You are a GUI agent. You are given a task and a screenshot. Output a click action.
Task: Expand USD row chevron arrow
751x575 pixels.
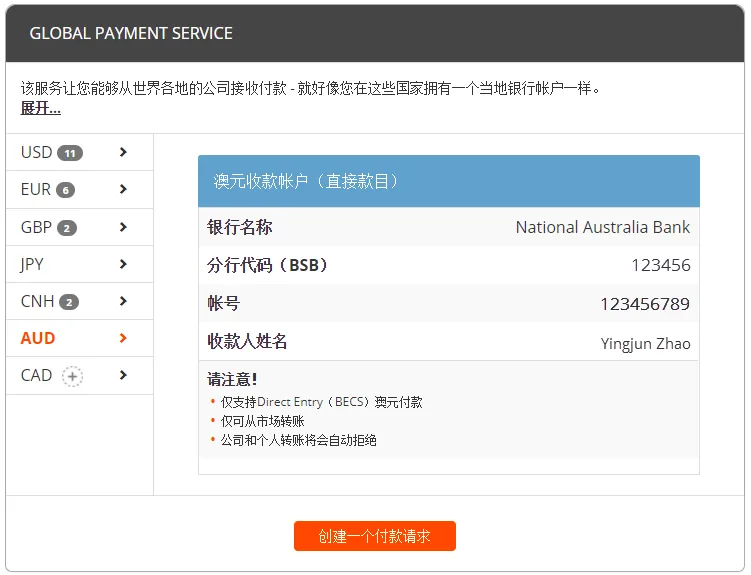pos(123,152)
